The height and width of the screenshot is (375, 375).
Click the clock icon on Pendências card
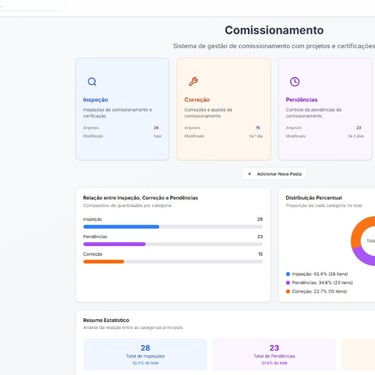click(295, 82)
